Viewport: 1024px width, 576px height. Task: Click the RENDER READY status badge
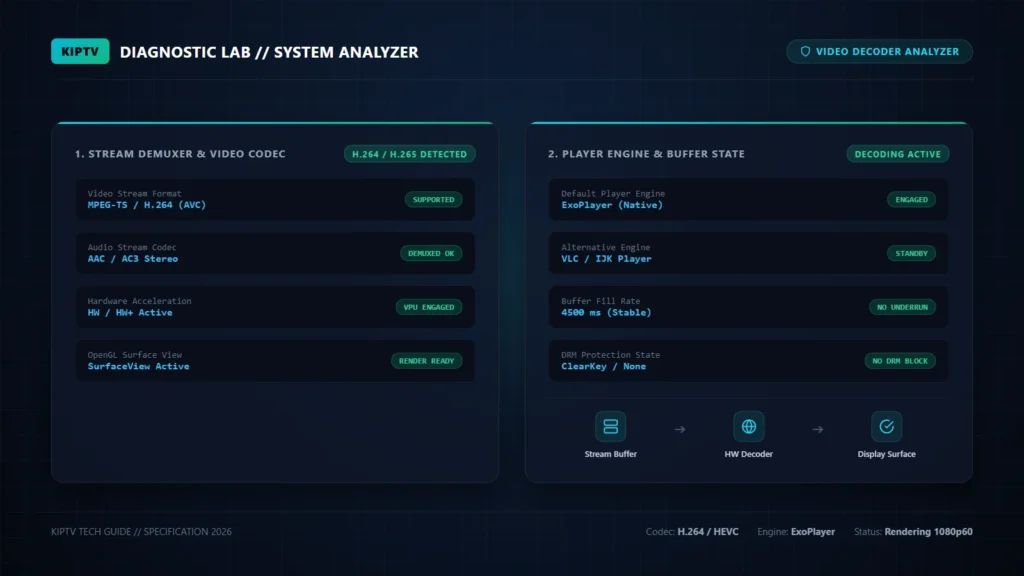(426, 360)
